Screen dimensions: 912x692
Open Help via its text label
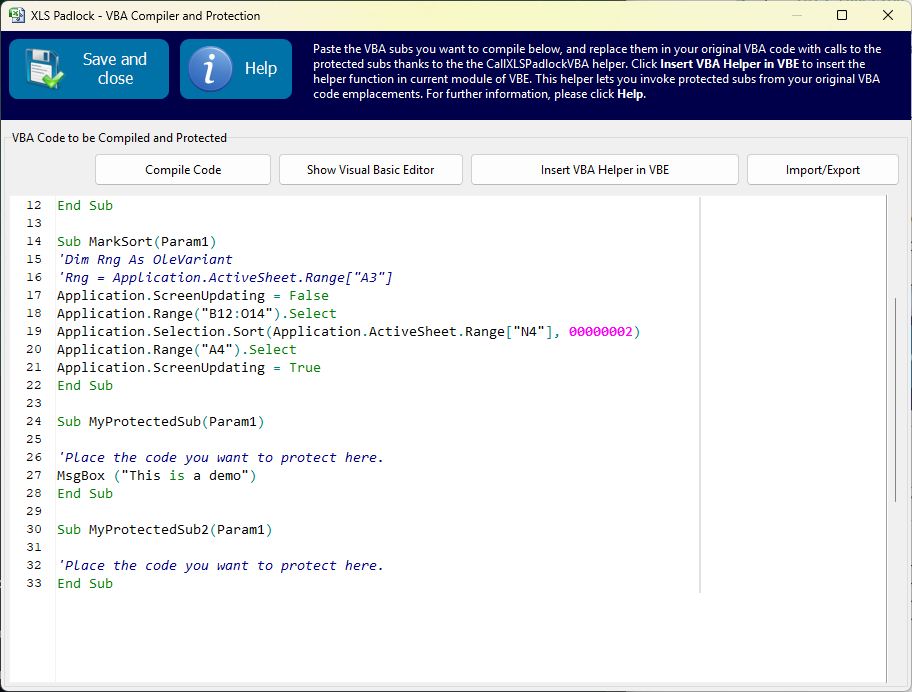pyautogui.click(x=261, y=69)
